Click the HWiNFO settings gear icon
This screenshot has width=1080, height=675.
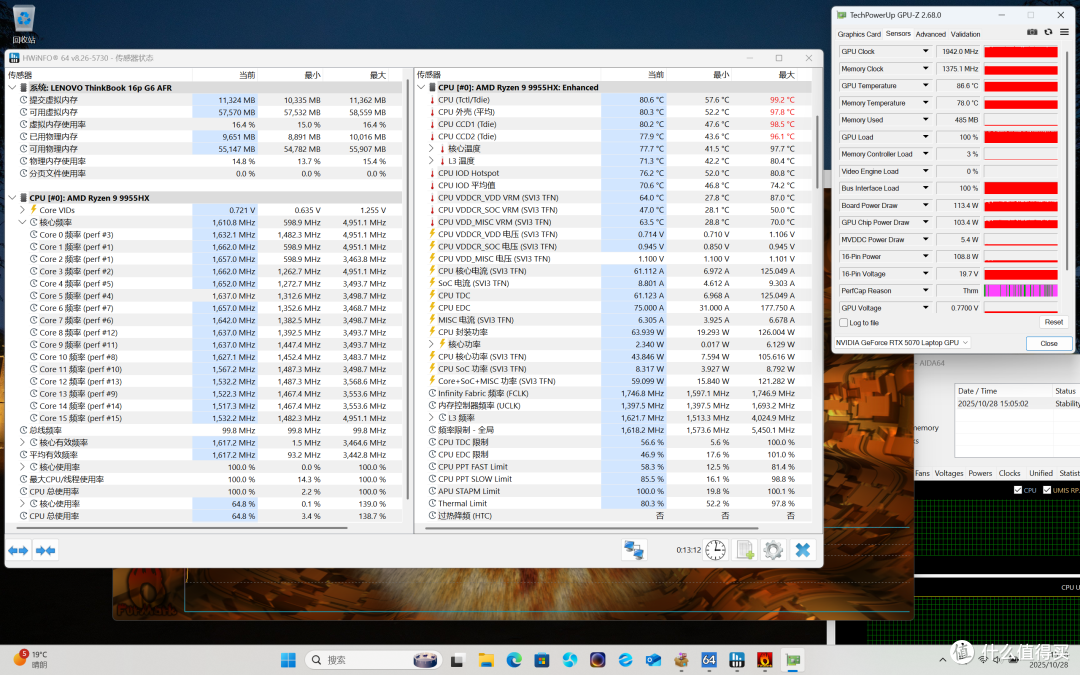[773, 550]
